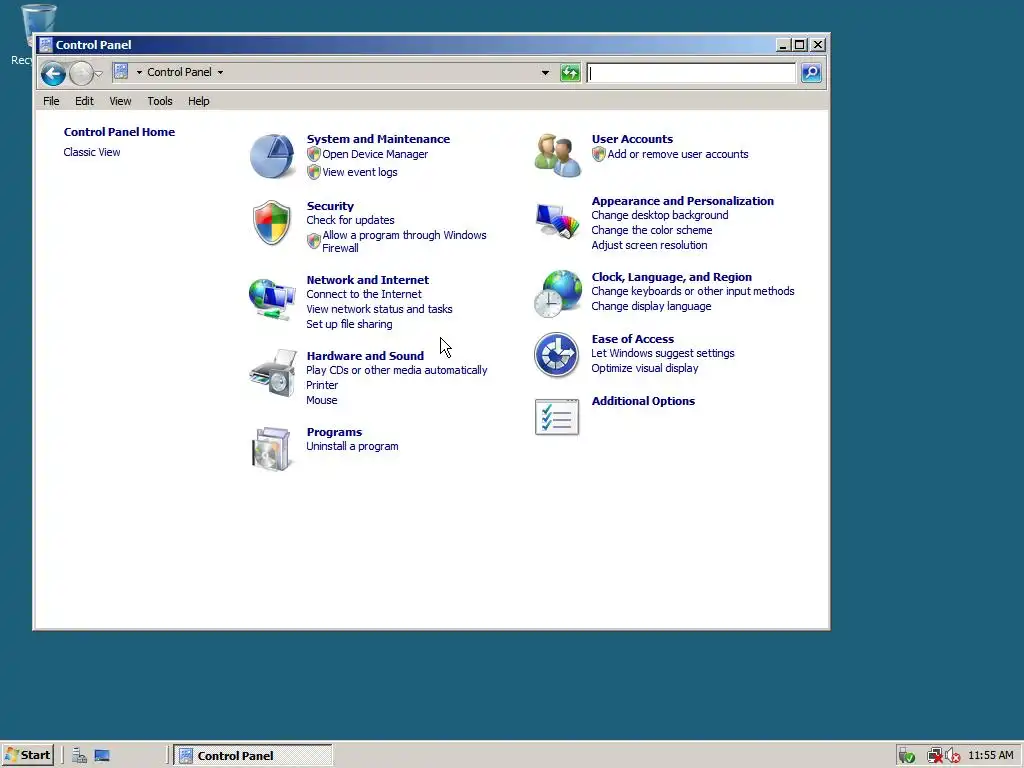Image resolution: width=1024 pixels, height=768 pixels.
Task: Click the green check tray icon
Action: point(906,756)
